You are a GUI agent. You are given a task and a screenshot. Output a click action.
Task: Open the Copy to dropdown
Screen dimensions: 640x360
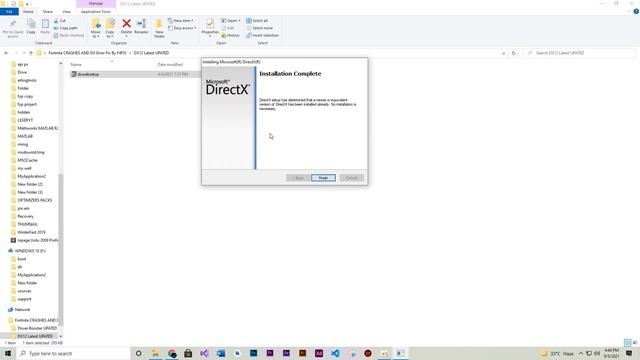pyautogui.click(x=110, y=29)
